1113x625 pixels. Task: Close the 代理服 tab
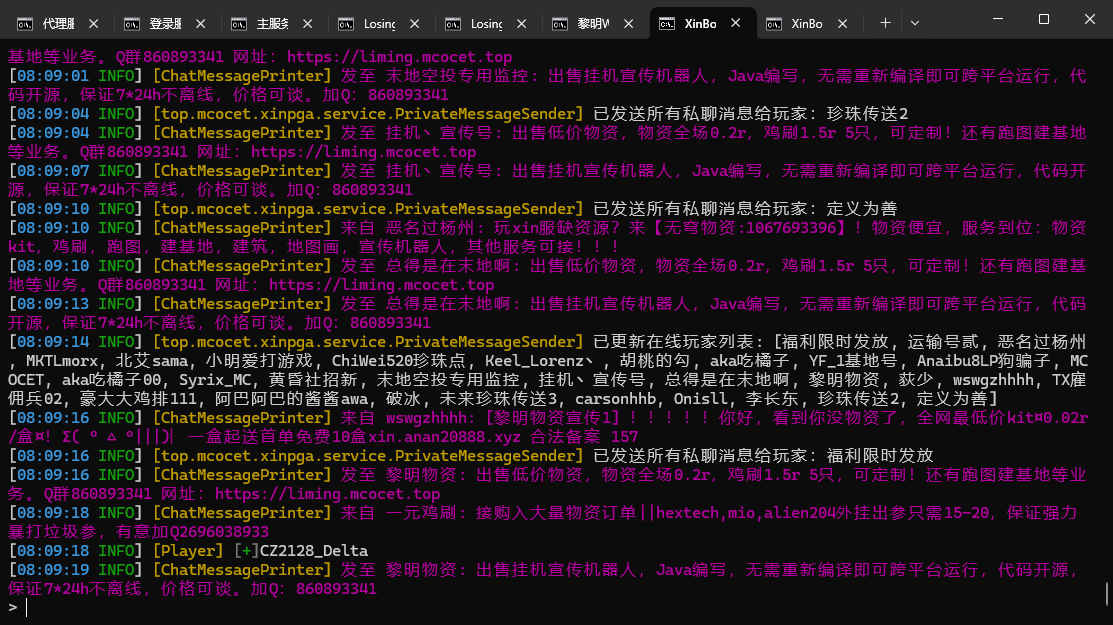[x=94, y=22]
